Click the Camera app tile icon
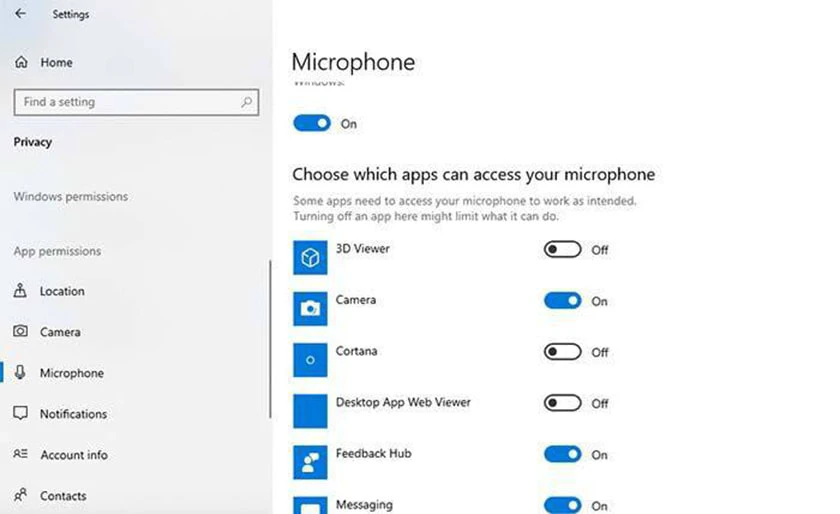 point(310,309)
